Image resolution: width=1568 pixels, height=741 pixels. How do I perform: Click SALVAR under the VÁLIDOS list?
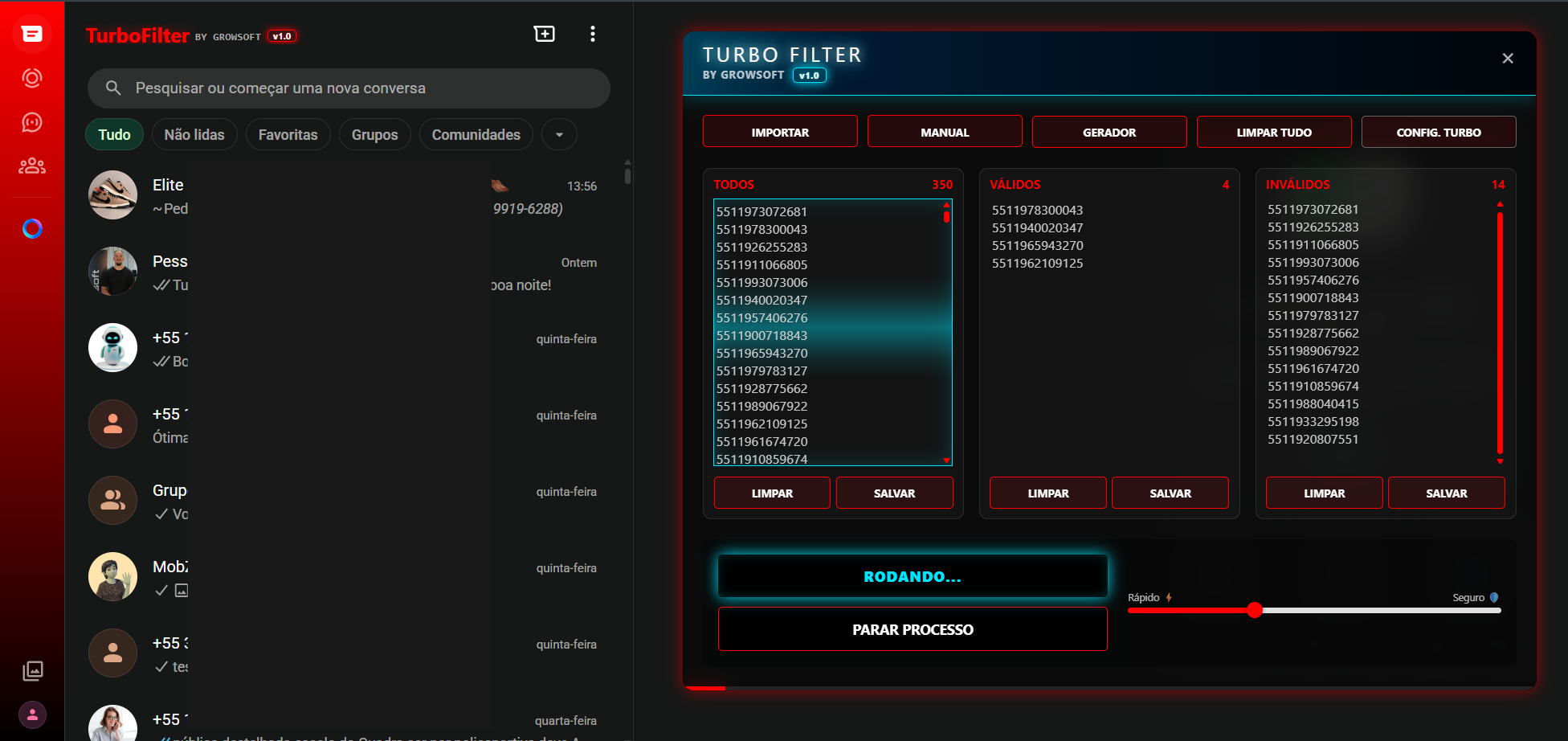coord(1170,493)
